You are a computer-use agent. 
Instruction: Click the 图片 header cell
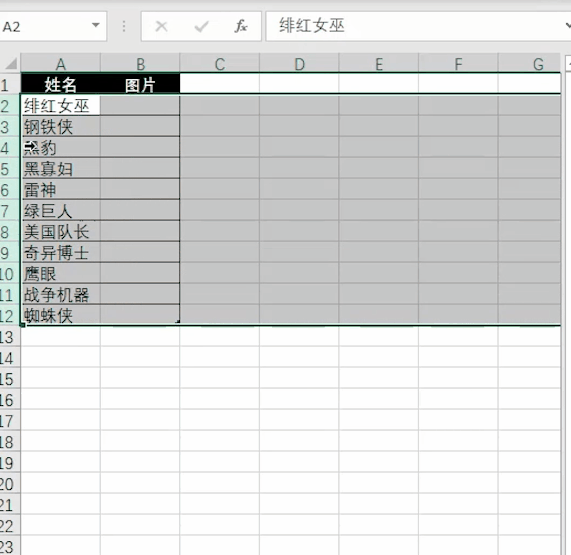(x=140, y=84)
